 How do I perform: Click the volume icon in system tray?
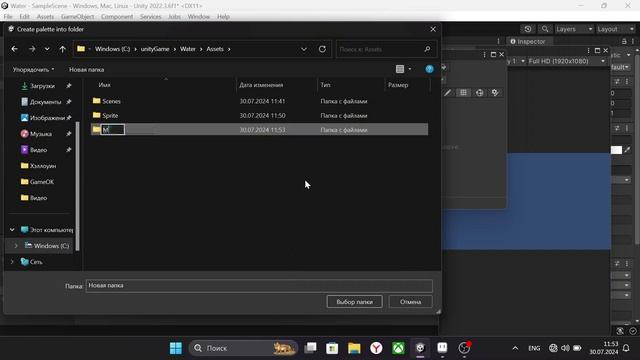565,348
